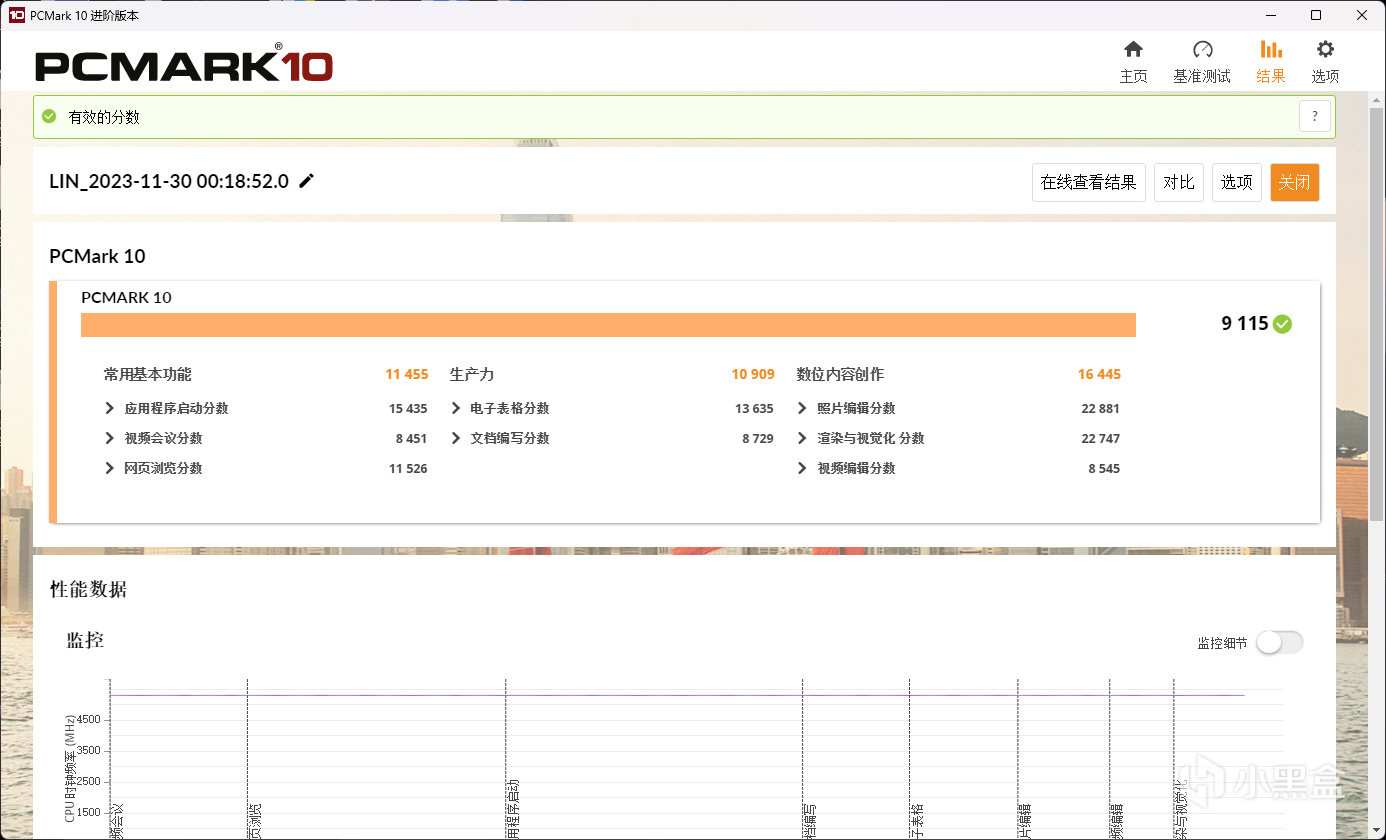Click the 应用程序启动 marker line in the chart
Screen dimensions: 1386x840
point(506,758)
